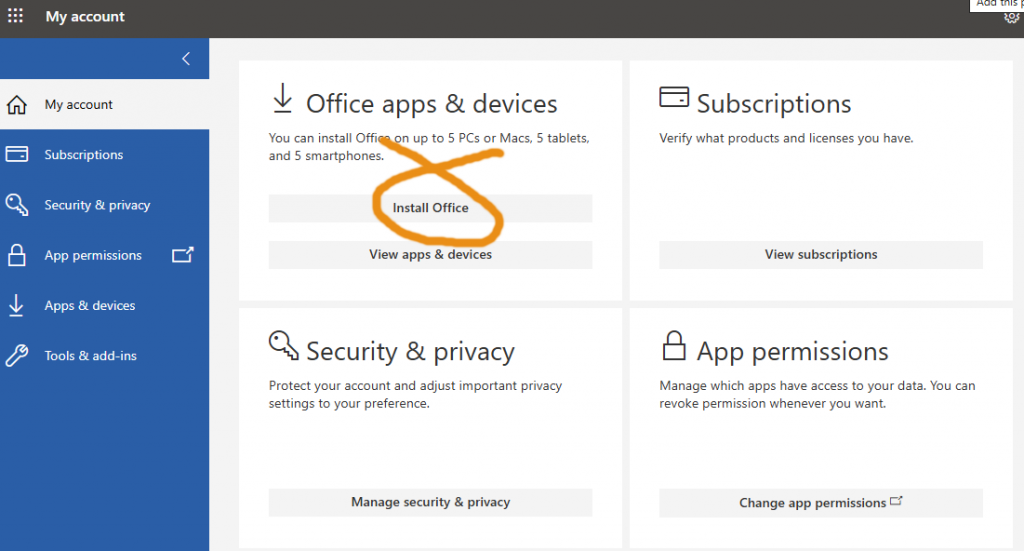The image size is (1024, 551).
Task: Click the external link icon beside App permissions
Action: [x=182, y=255]
